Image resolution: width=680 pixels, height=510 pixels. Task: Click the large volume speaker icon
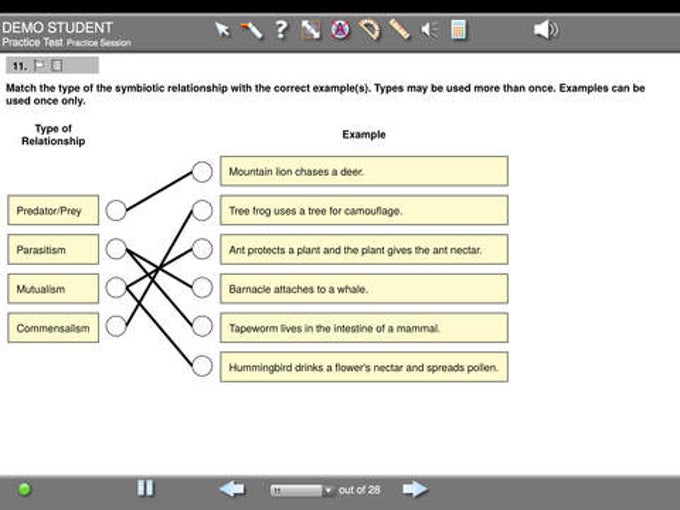[545, 30]
